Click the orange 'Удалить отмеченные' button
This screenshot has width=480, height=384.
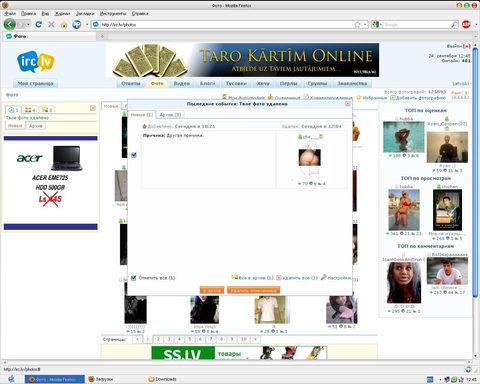coord(253,290)
